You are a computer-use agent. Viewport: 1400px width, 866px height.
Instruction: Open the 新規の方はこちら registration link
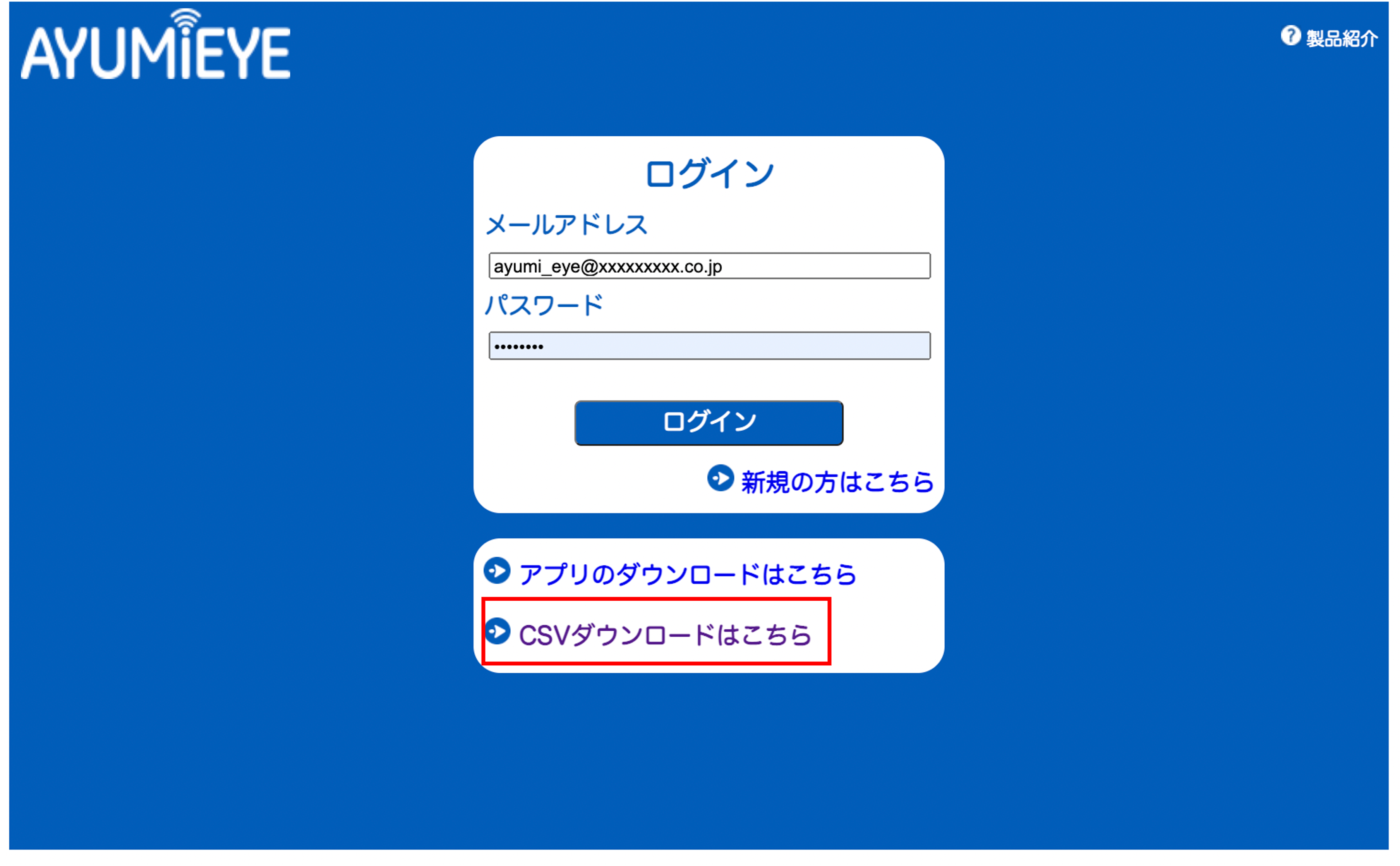(x=837, y=482)
